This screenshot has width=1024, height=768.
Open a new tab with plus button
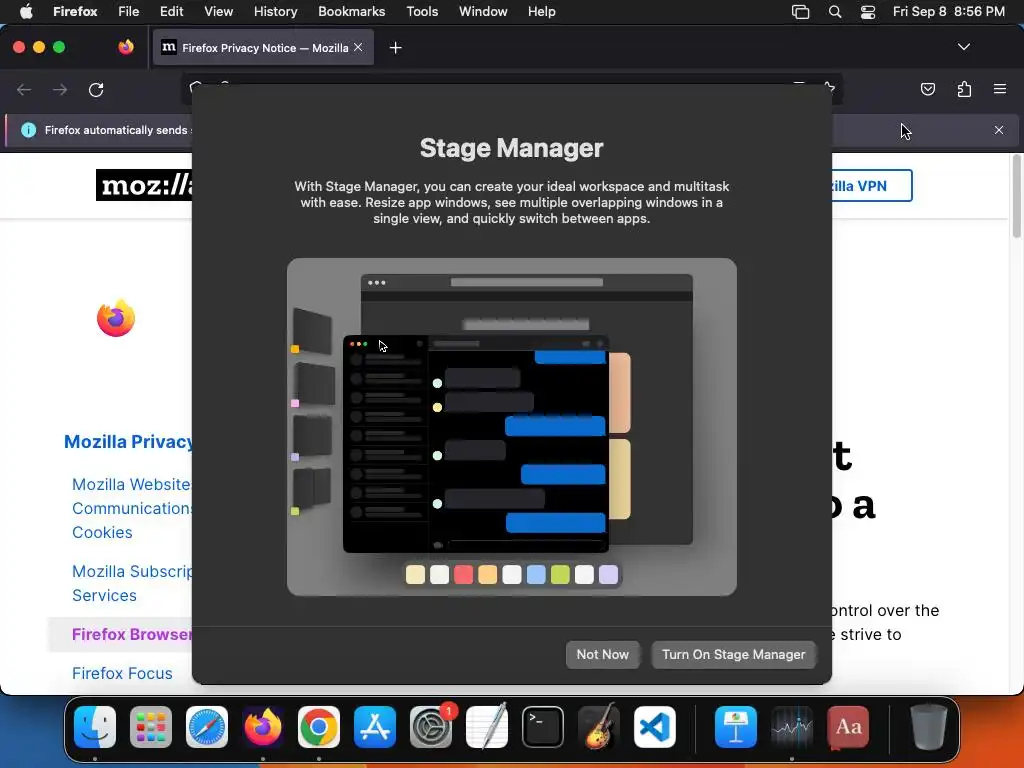[x=395, y=48]
